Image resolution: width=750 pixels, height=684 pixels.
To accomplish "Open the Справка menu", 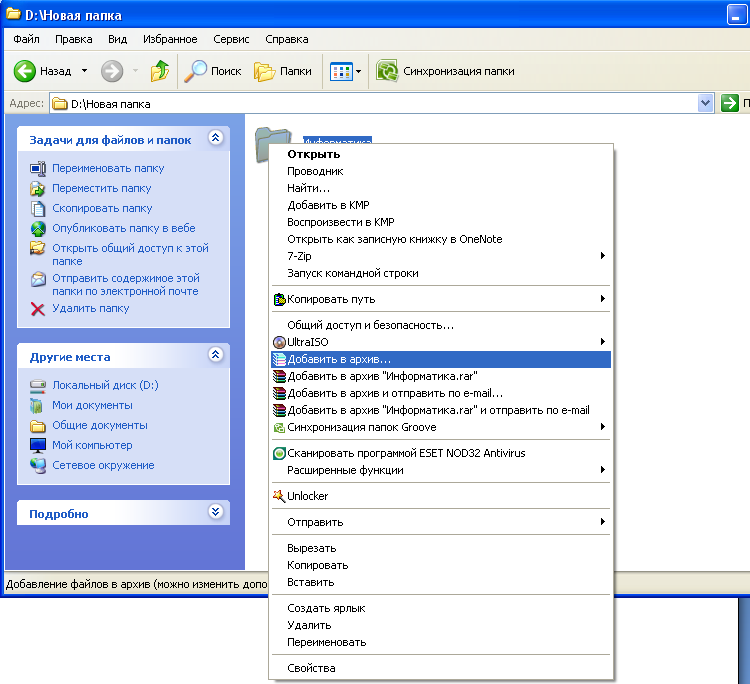I will click(x=287, y=39).
